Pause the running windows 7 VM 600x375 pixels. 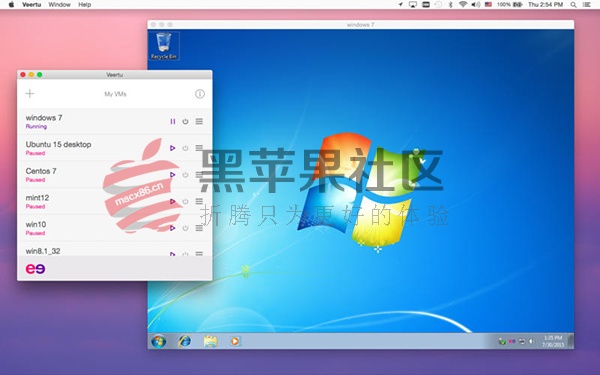point(173,121)
